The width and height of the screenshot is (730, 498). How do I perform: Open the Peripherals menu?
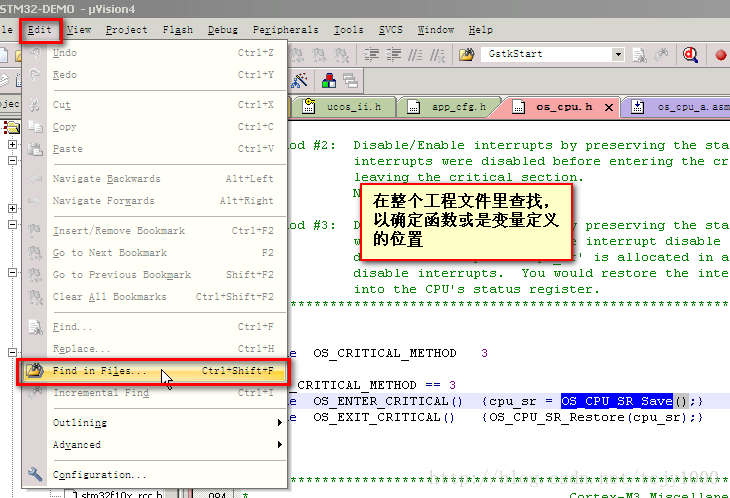pos(285,30)
